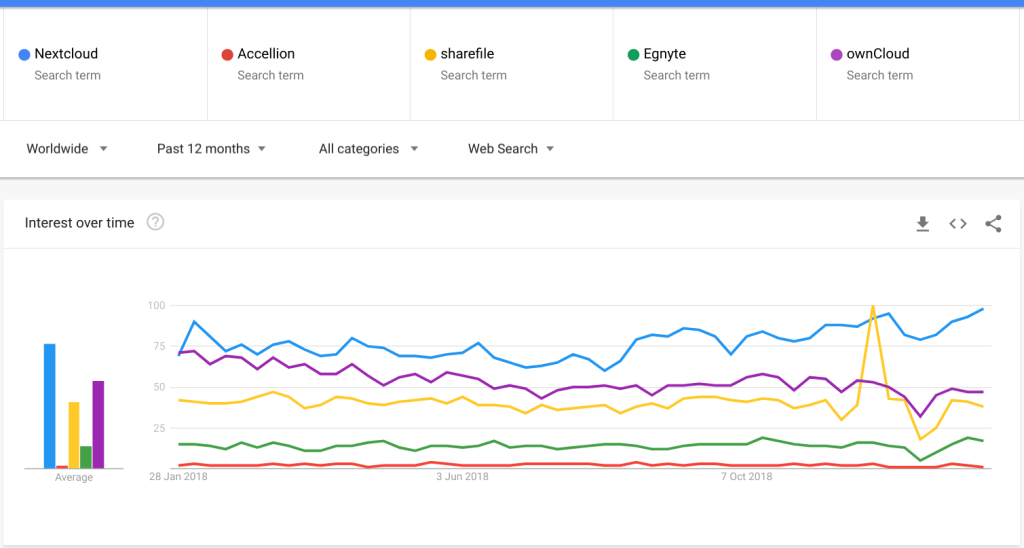This screenshot has height=548, width=1024.
Task: Click the download CSV icon
Action: point(922,224)
